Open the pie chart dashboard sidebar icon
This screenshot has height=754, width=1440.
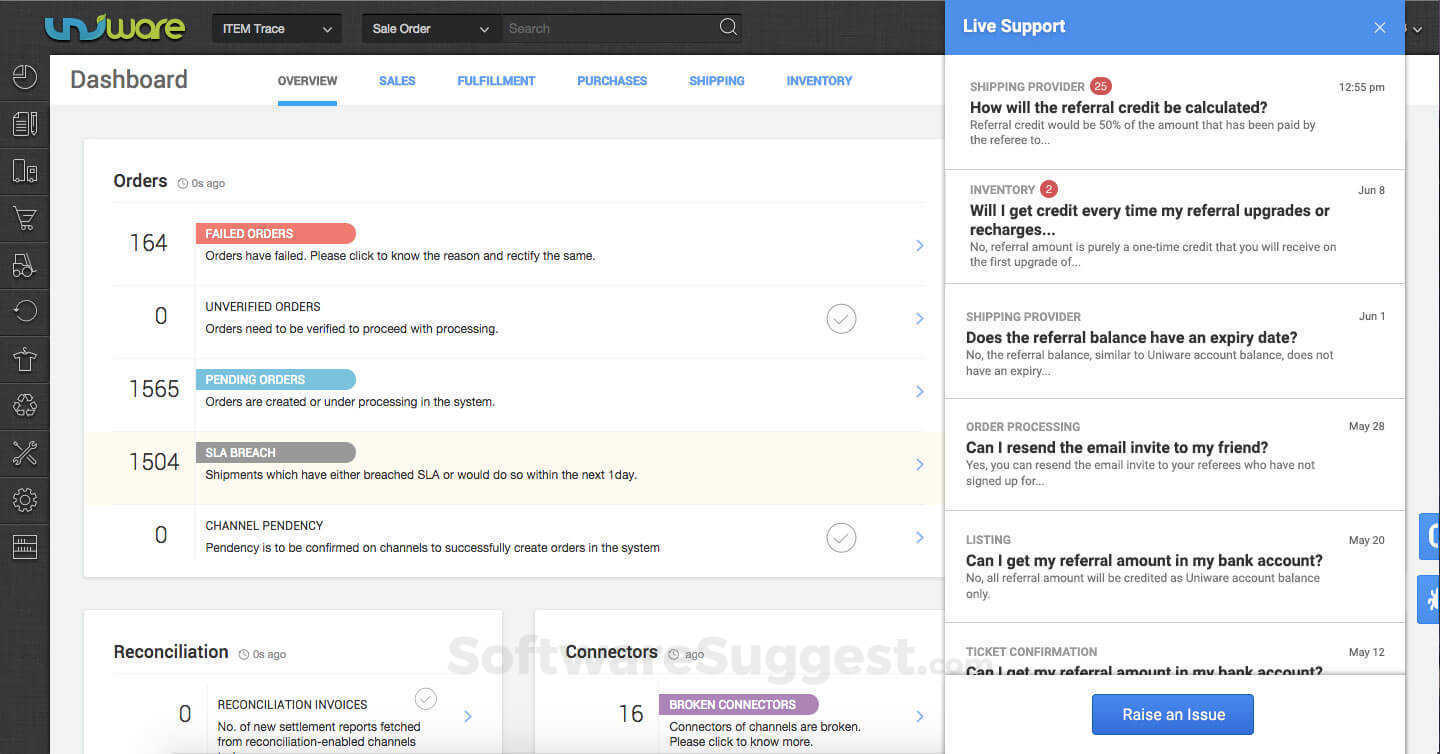pyautogui.click(x=25, y=77)
